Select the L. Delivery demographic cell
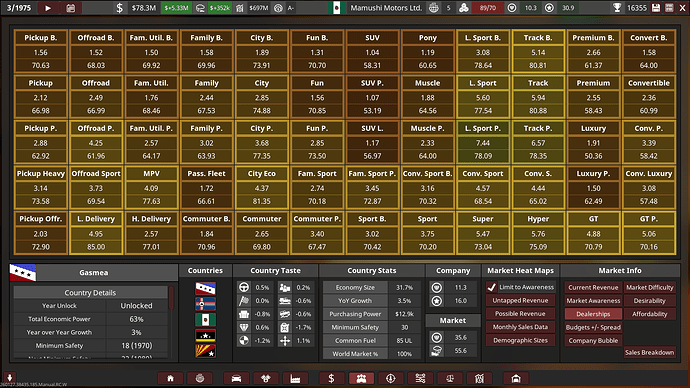The image size is (690, 388). pos(96,233)
